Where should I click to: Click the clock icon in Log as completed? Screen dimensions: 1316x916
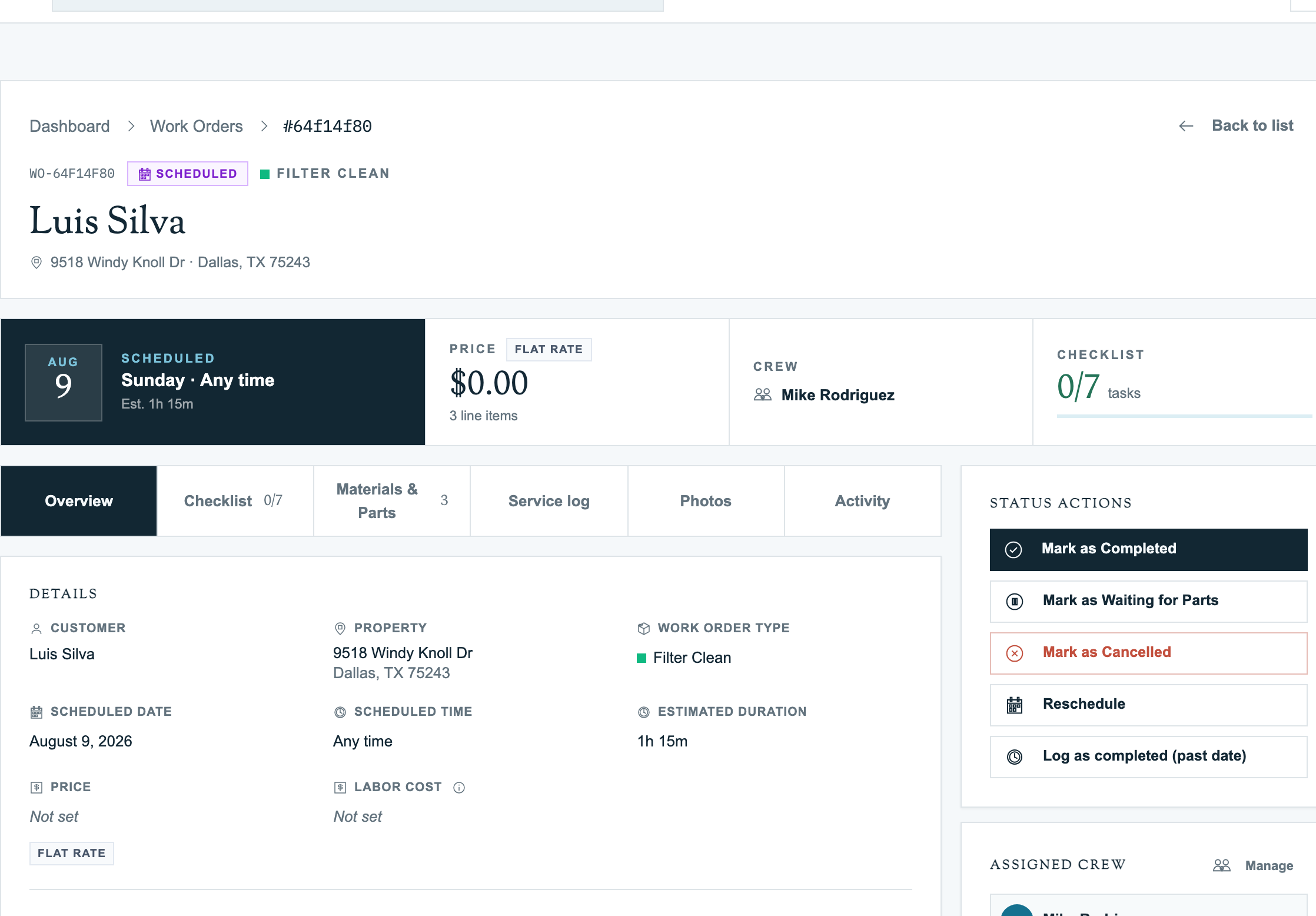pyautogui.click(x=1015, y=756)
